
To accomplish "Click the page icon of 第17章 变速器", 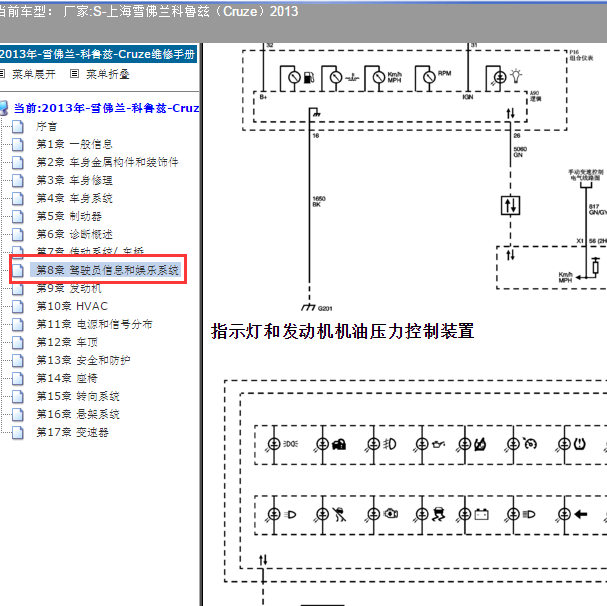I will coord(17,433).
